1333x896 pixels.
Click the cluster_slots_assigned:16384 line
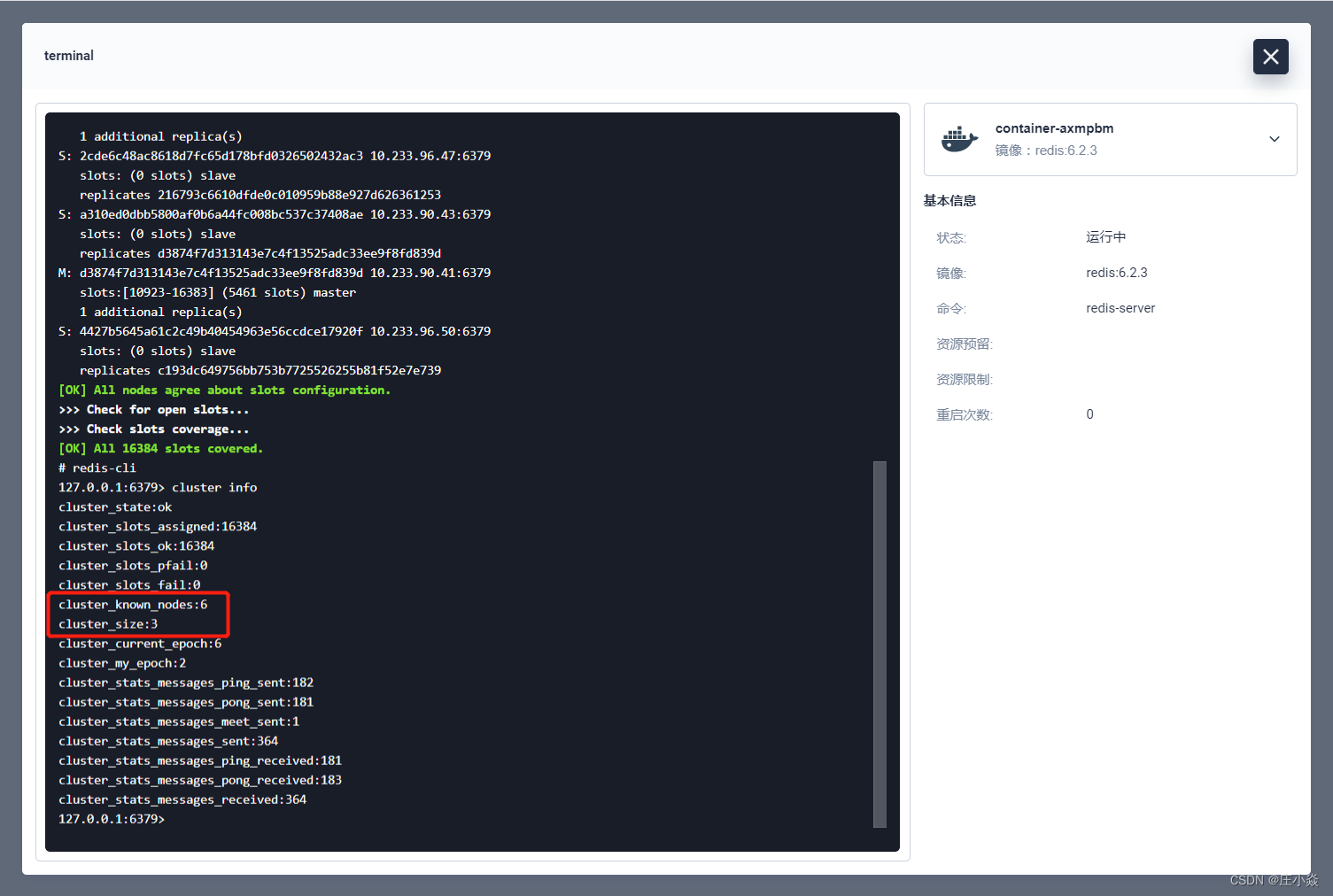point(158,527)
